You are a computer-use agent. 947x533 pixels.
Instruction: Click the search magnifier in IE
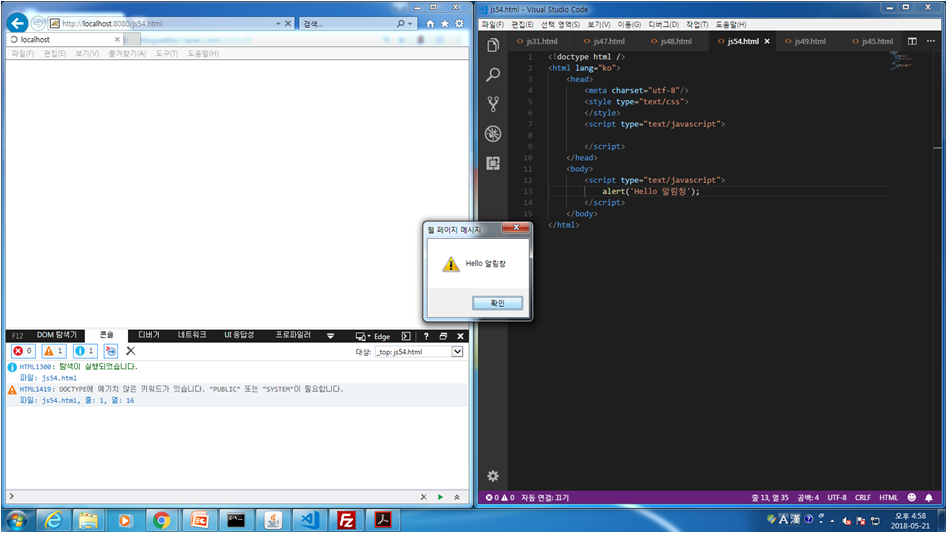(x=400, y=24)
